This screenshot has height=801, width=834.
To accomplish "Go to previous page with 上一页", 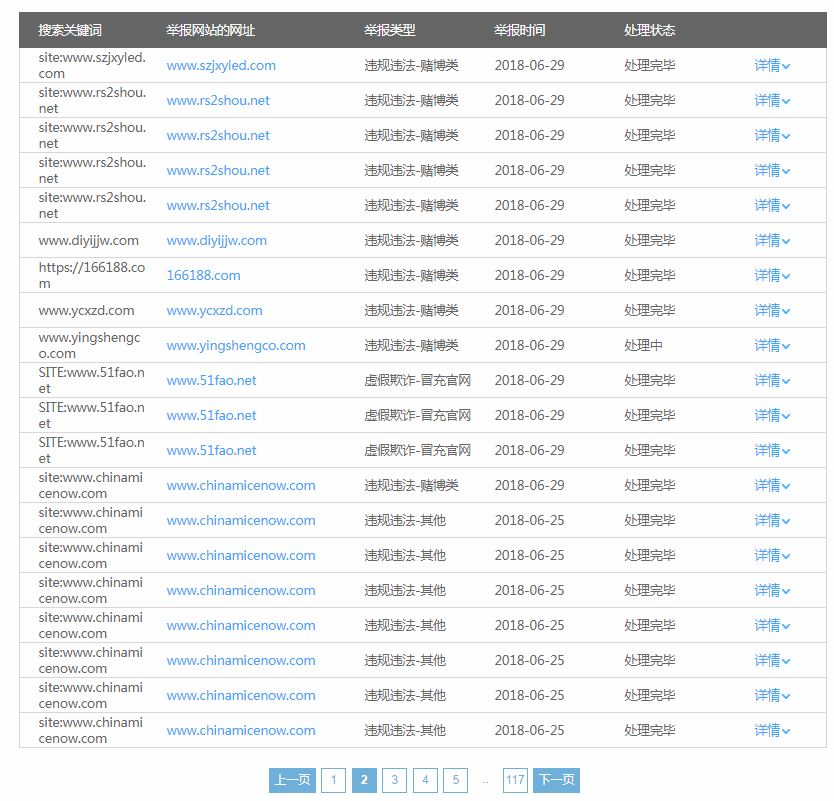I will coord(292,780).
